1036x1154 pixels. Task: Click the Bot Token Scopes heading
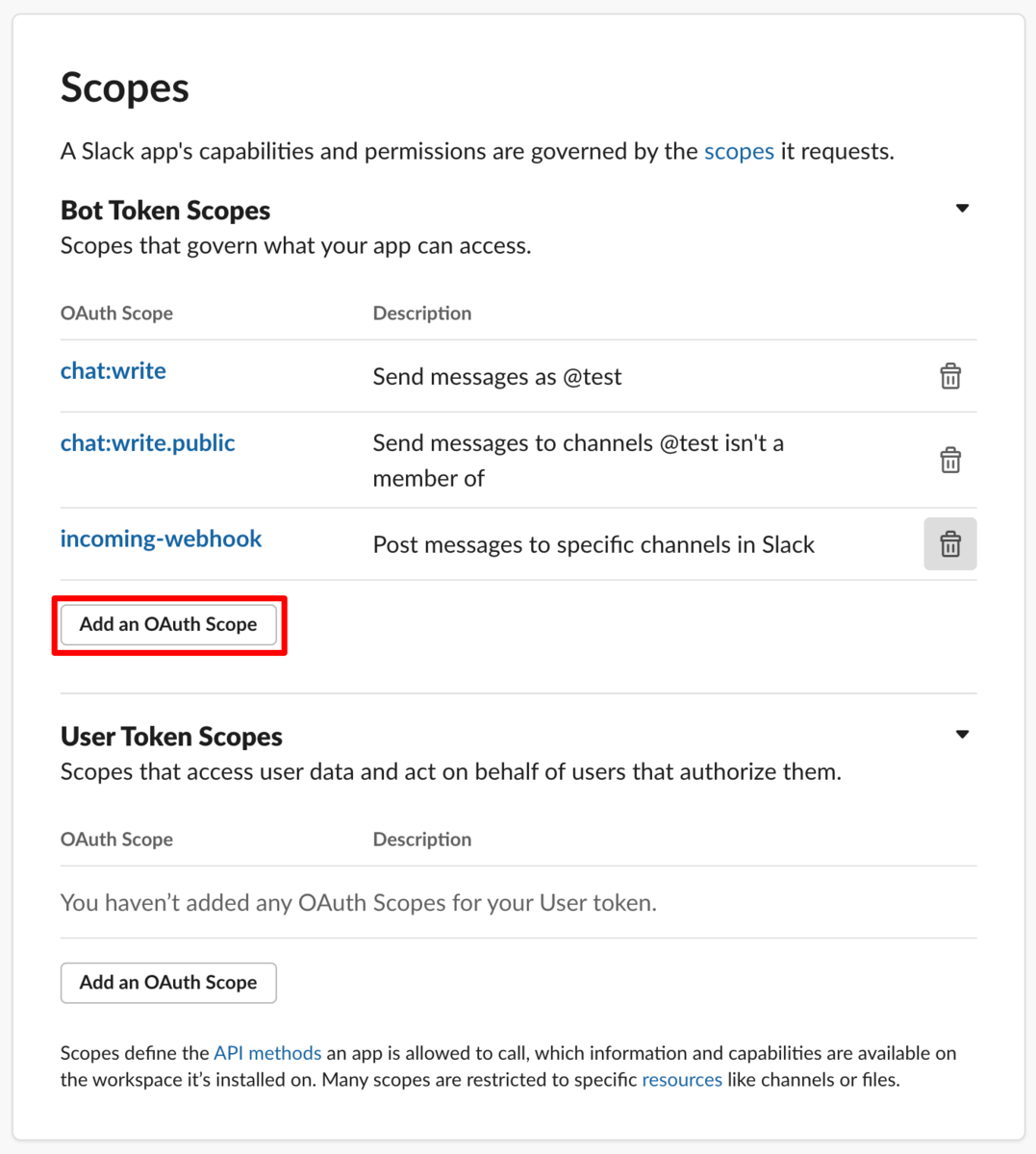[165, 211]
